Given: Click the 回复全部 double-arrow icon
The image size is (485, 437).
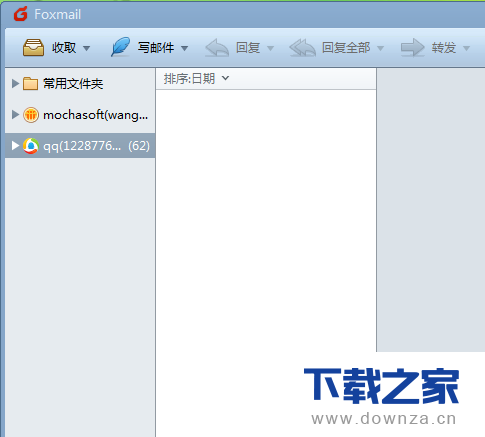Looking at the screenshot, I should pyautogui.click(x=302, y=48).
